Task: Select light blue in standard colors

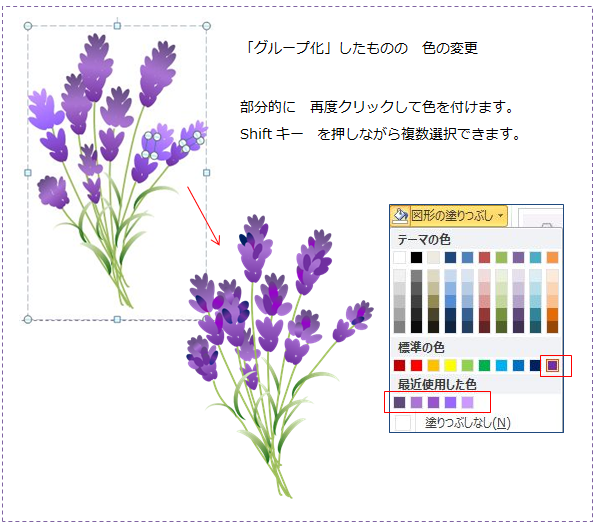Action: (x=501, y=366)
